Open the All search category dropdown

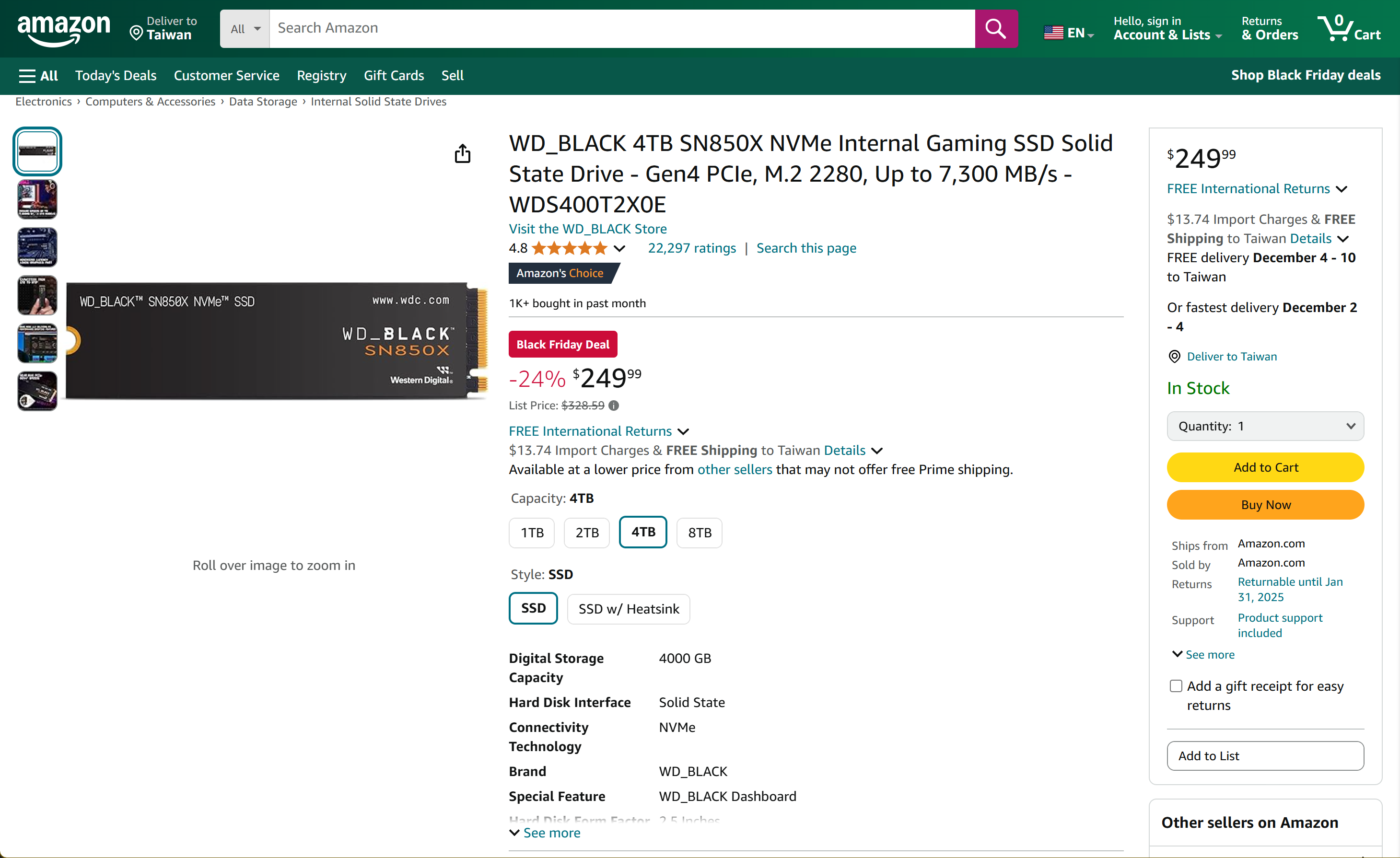click(x=245, y=28)
